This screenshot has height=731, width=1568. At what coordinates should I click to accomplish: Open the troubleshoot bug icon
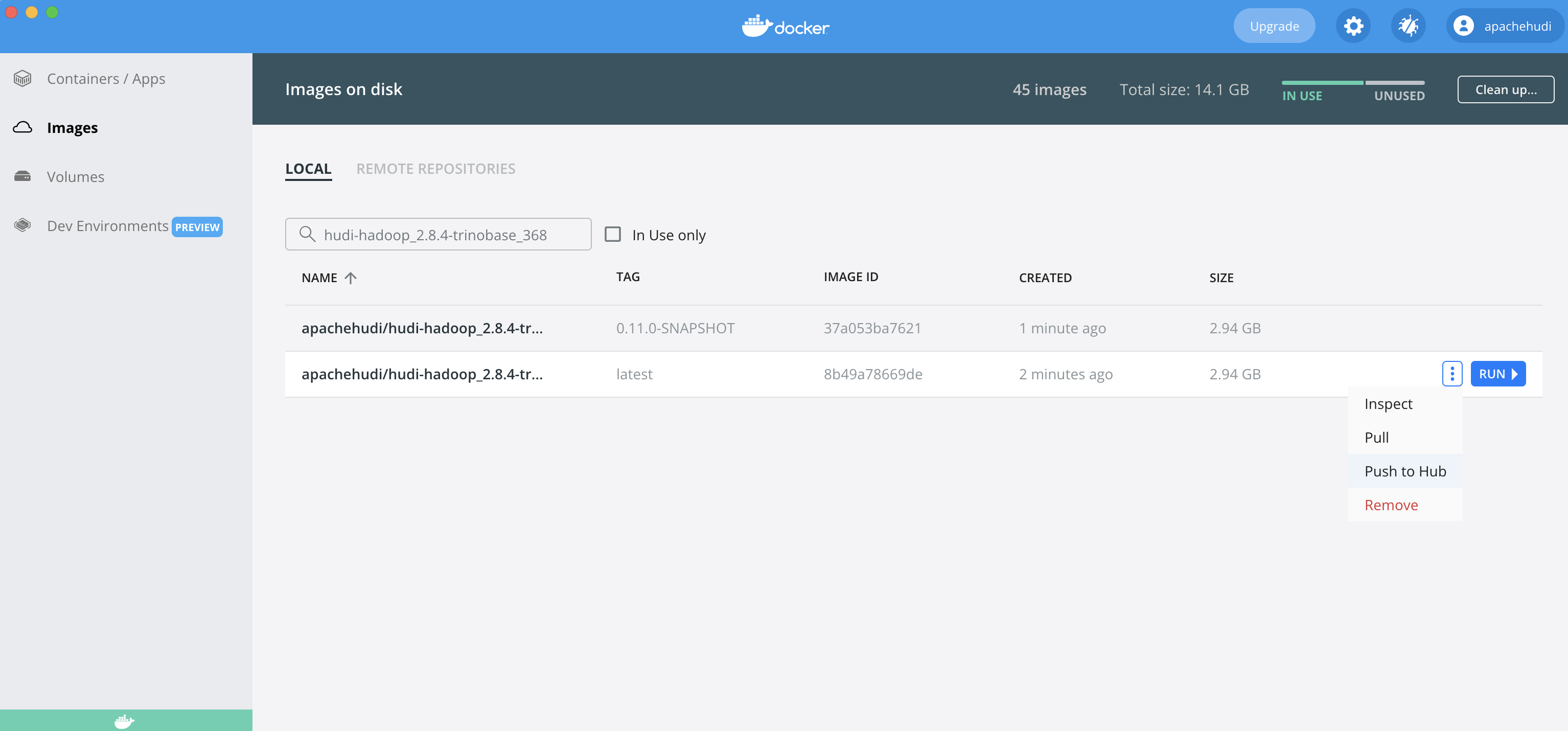tap(1408, 26)
